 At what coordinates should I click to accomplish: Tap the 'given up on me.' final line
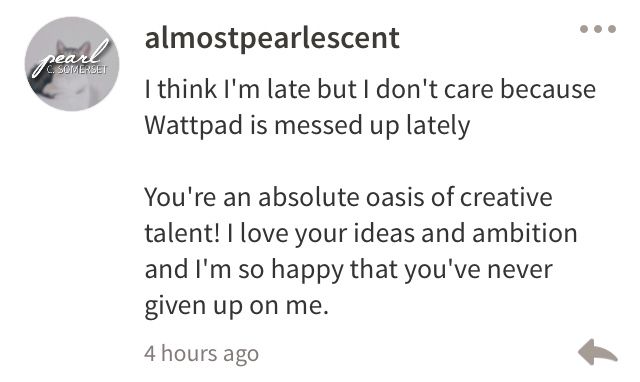pyautogui.click(x=237, y=306)
